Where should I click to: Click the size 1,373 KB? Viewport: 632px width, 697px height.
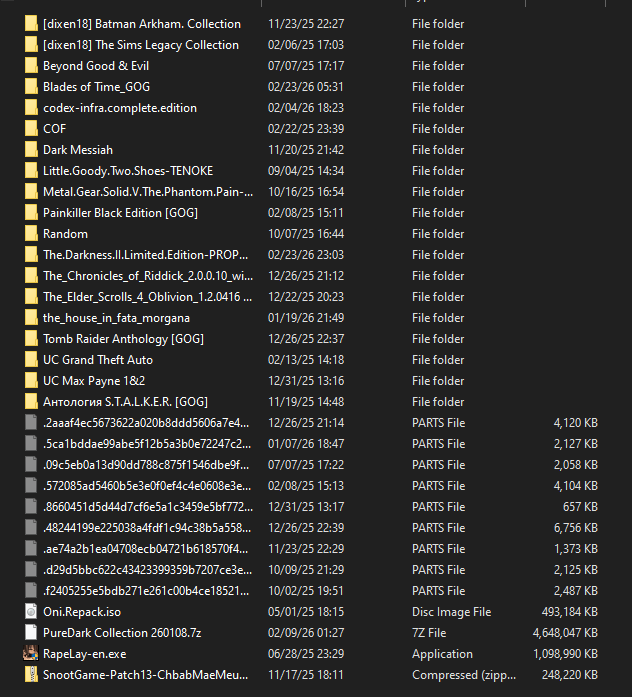point(576,549)
